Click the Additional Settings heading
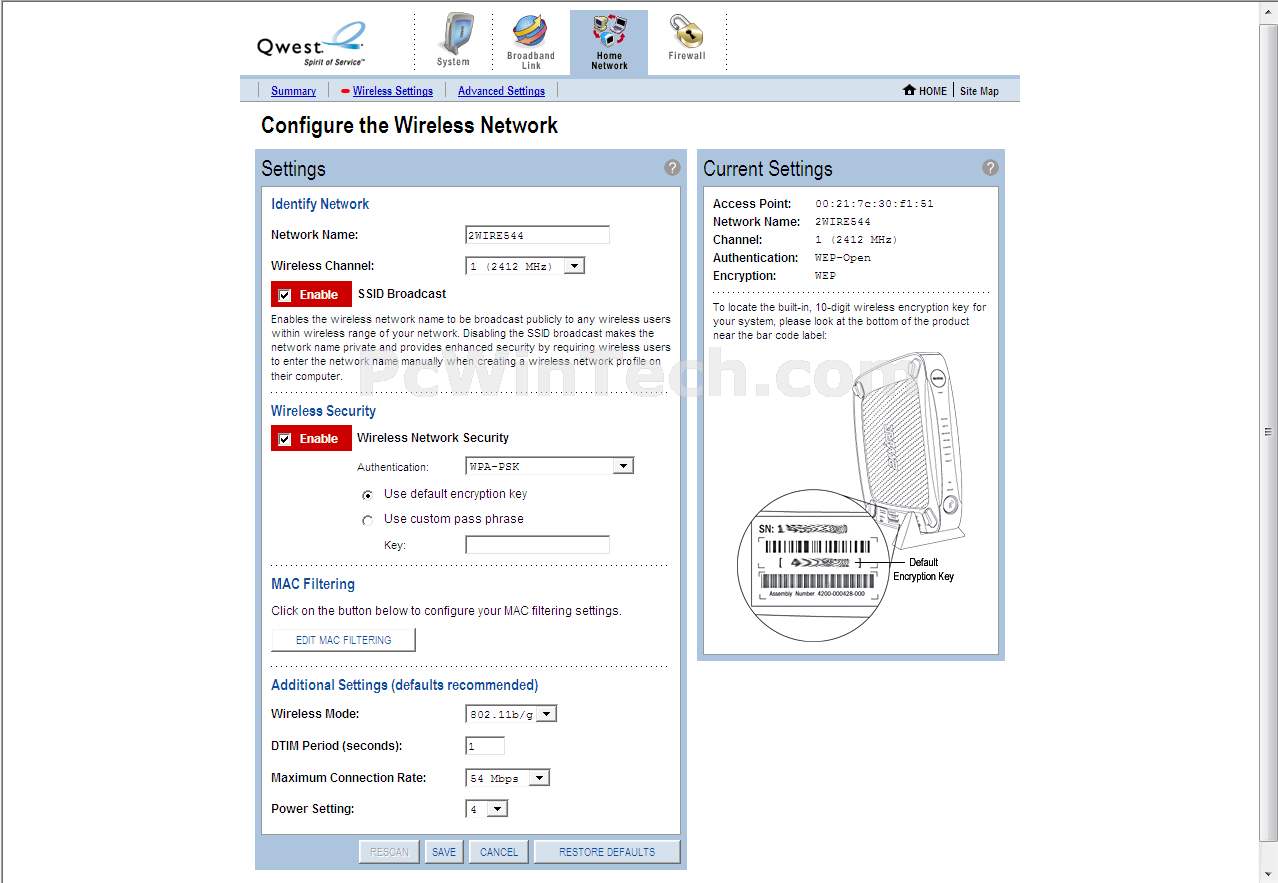Viewport: 1278px width, 883px height. pyautogui.click(x=405, y=685)
